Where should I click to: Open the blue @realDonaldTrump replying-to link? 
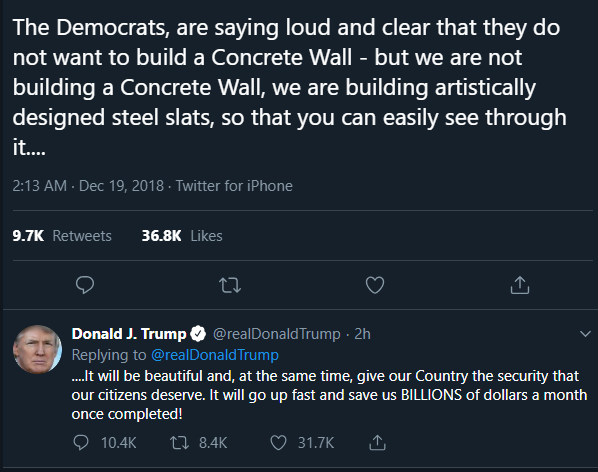215,355
